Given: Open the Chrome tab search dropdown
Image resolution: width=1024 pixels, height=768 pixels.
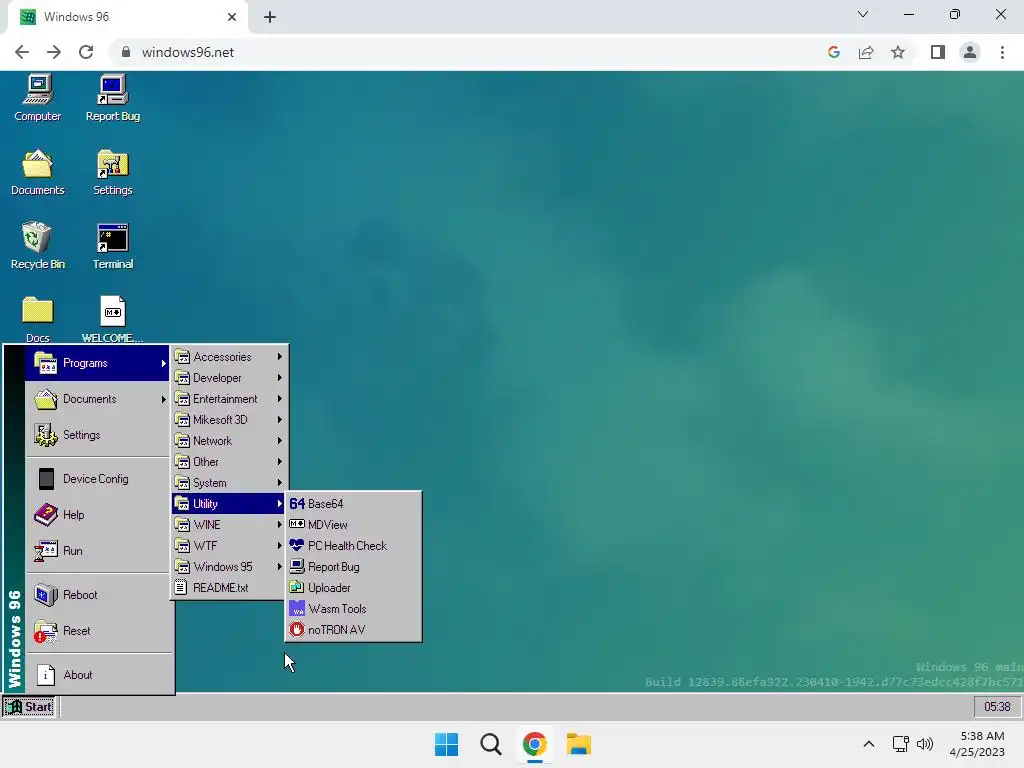Looking at the screenshot, I should 863,14.
